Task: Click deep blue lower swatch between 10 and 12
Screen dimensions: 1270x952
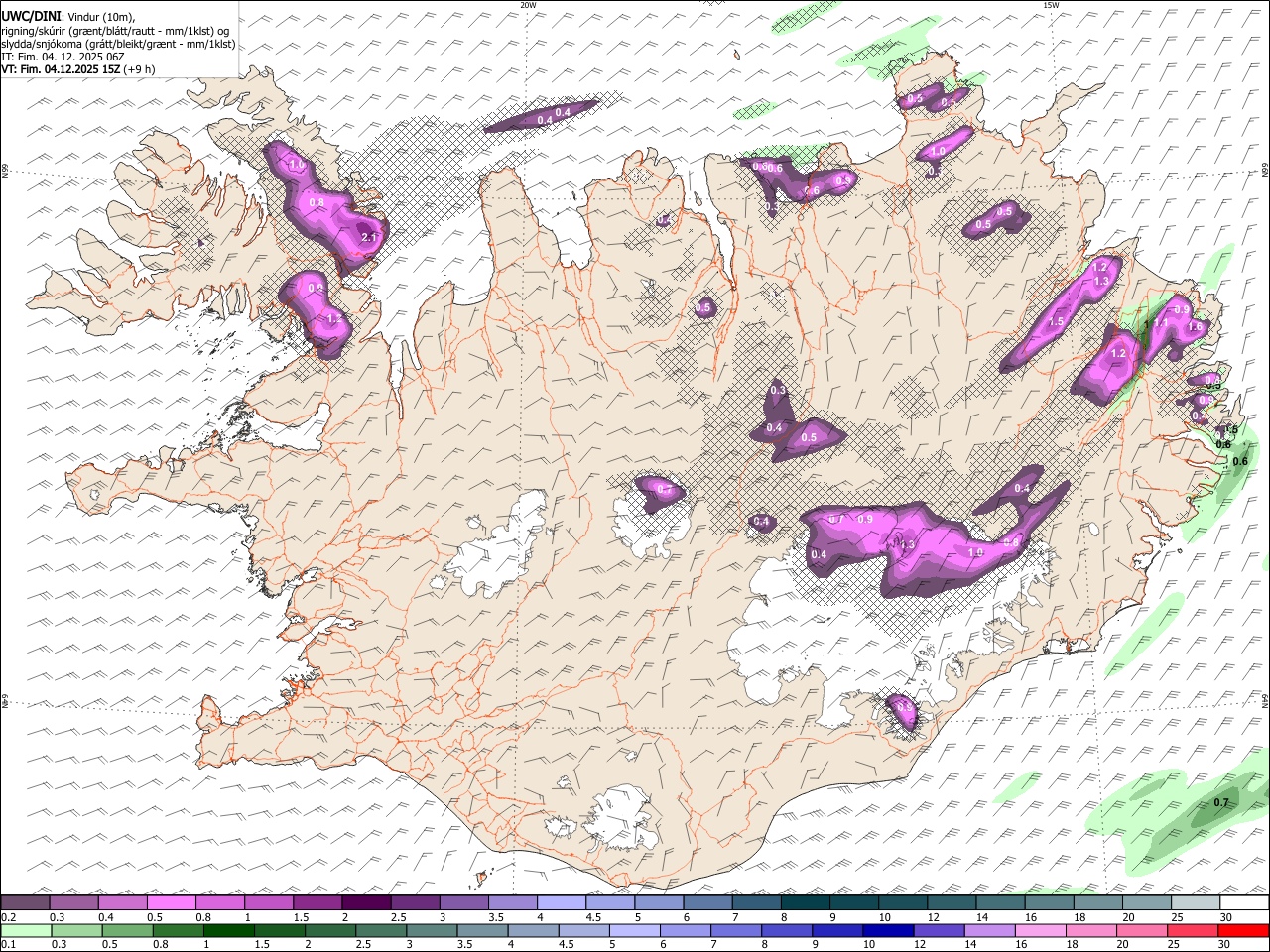Action: (x=888, y=930)
